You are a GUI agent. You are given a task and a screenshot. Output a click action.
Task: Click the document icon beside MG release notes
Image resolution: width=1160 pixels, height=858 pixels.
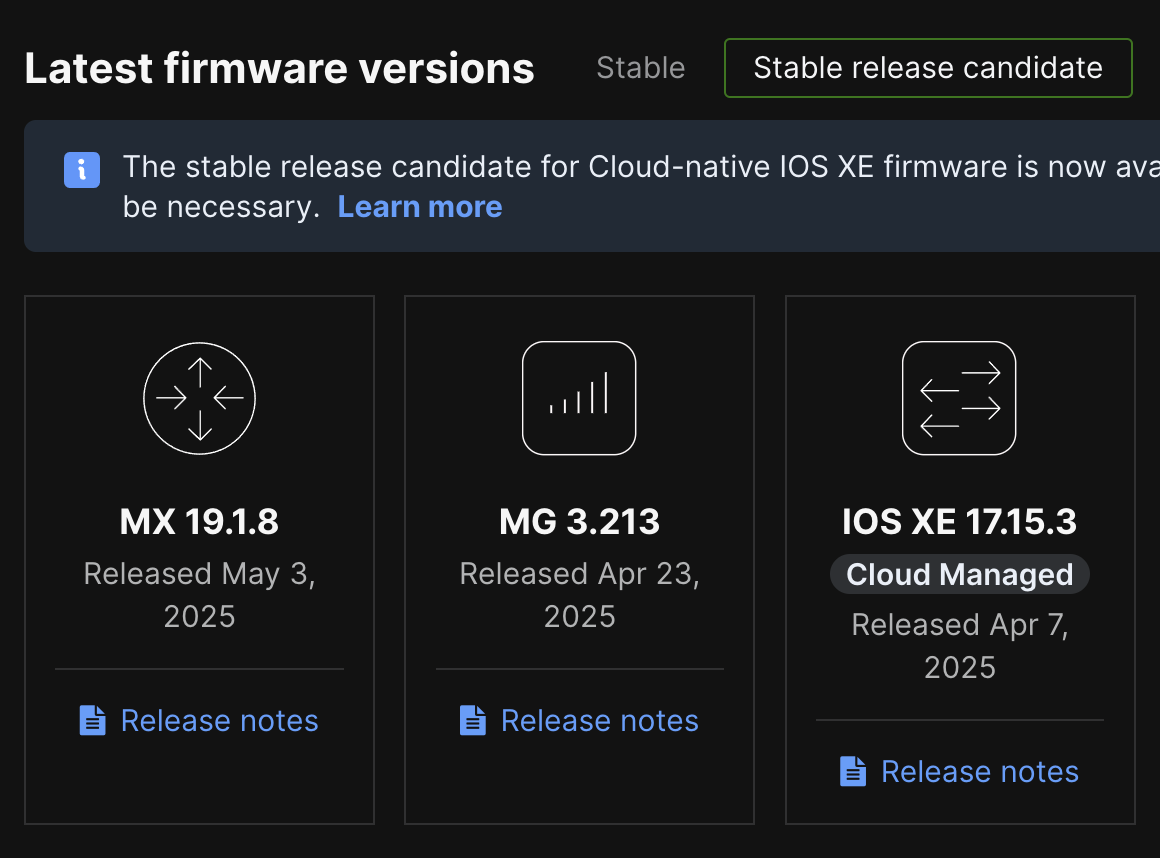(x=472, y=719)
